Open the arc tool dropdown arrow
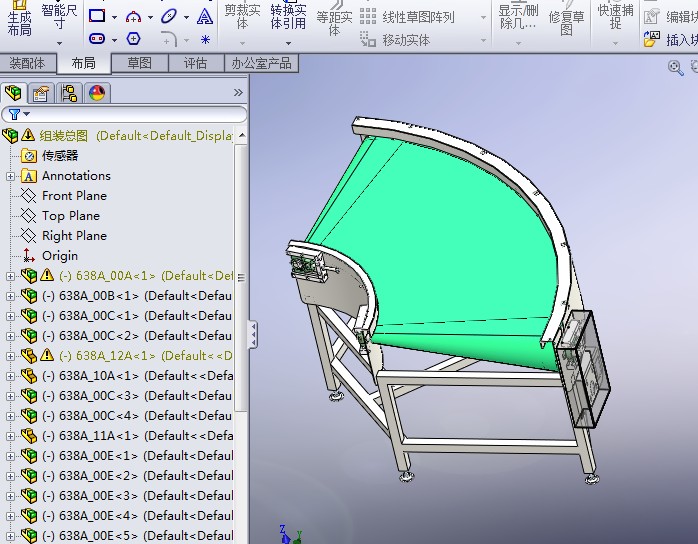 coord(150,17)
